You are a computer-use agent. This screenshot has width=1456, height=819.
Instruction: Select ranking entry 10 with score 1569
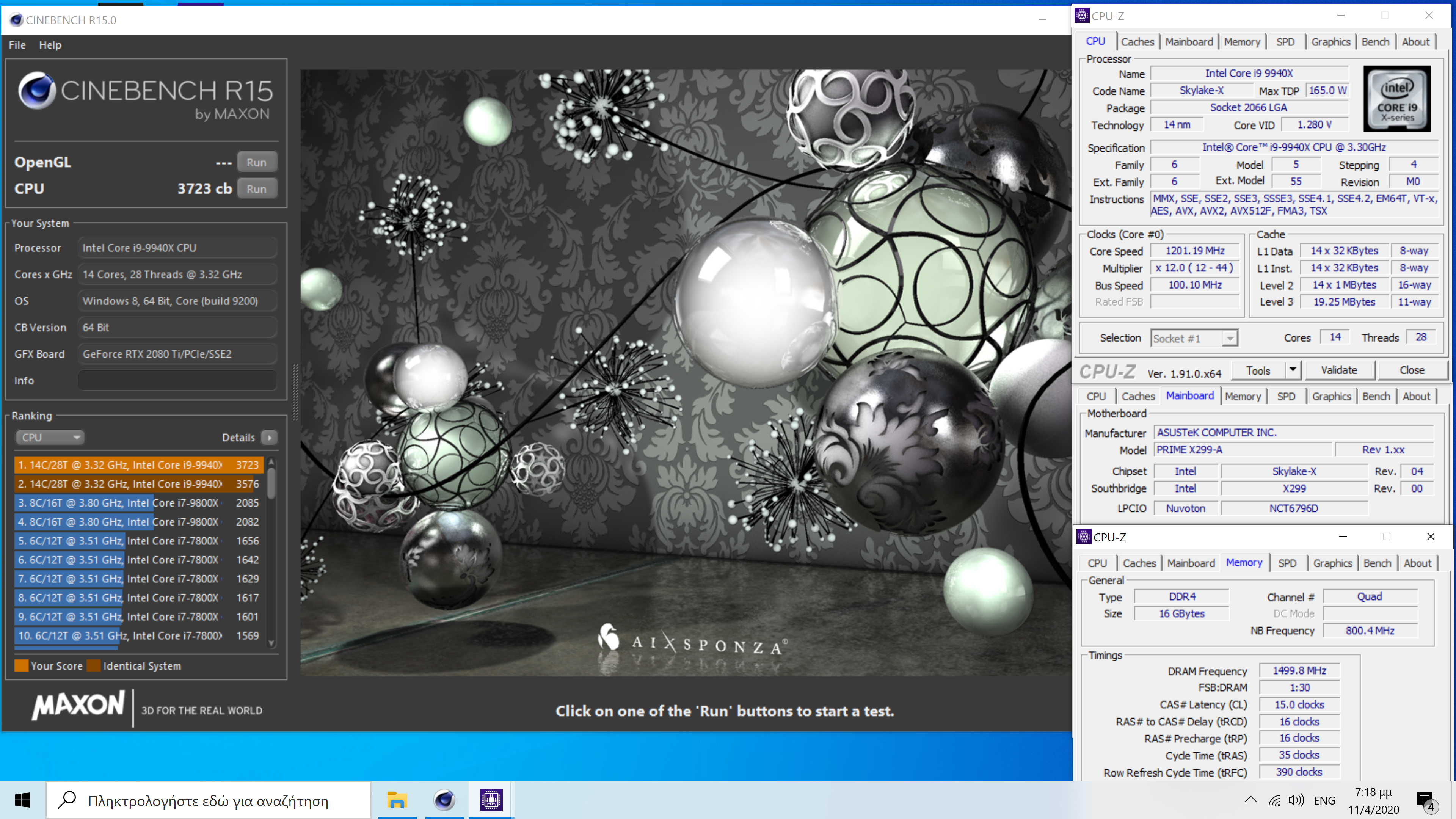point(139,635)
